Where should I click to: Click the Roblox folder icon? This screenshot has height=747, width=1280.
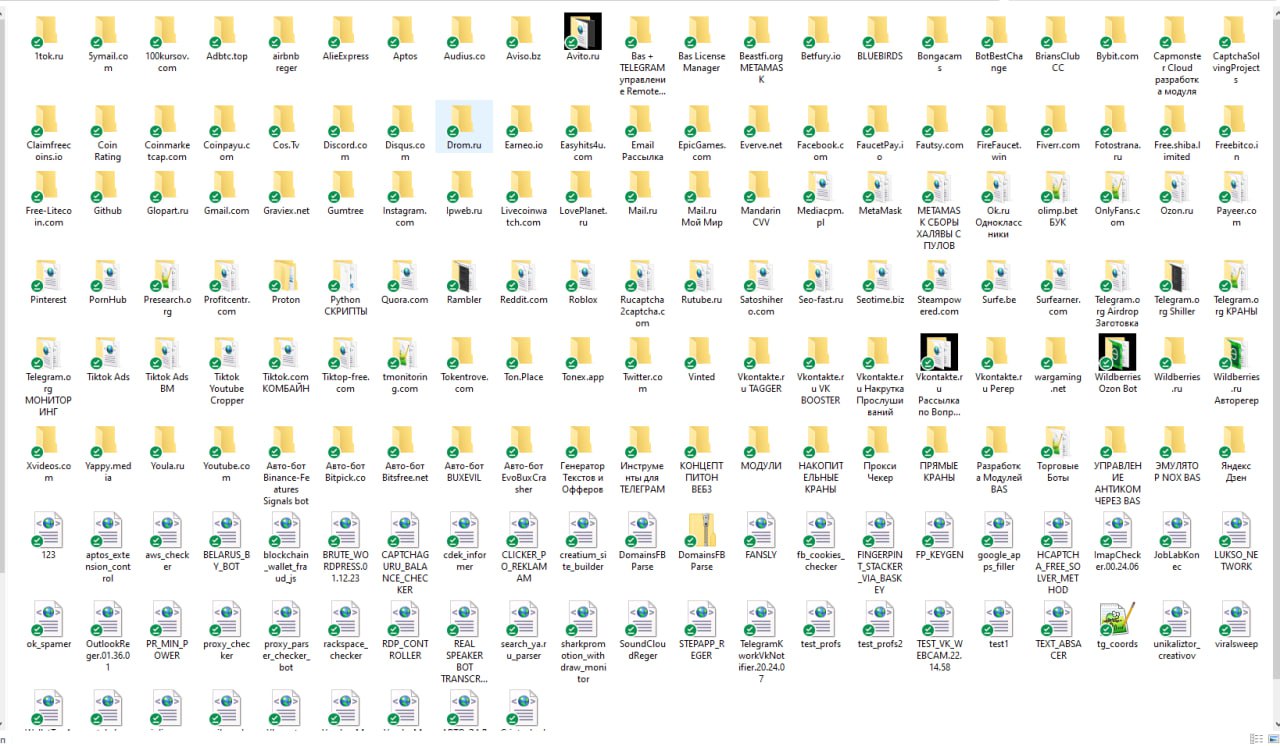[x=582, y=275]
